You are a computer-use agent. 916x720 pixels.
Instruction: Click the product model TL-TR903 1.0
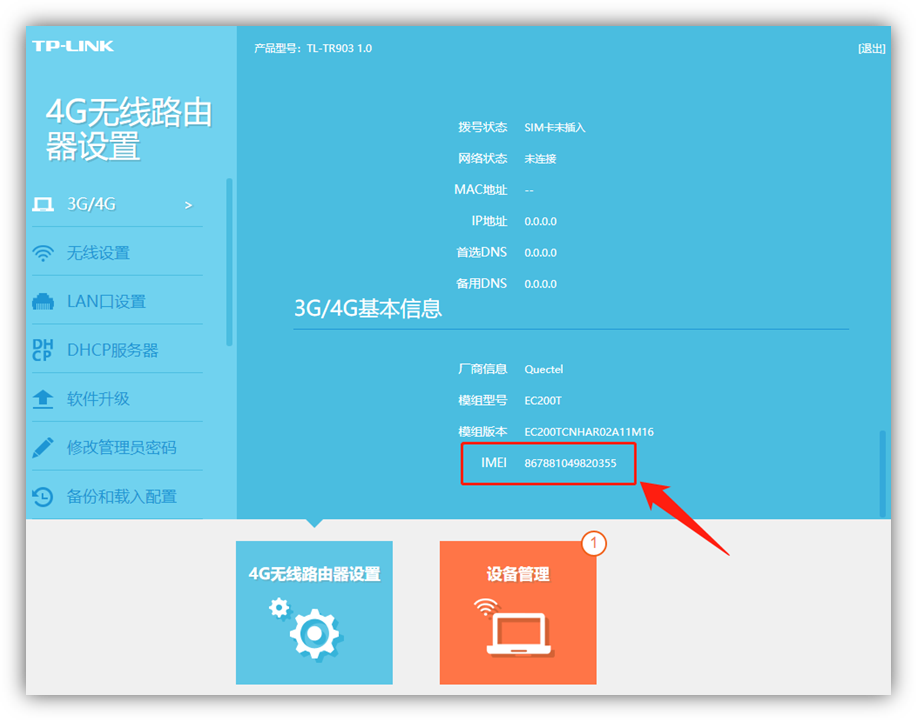[x=339, y=49]
